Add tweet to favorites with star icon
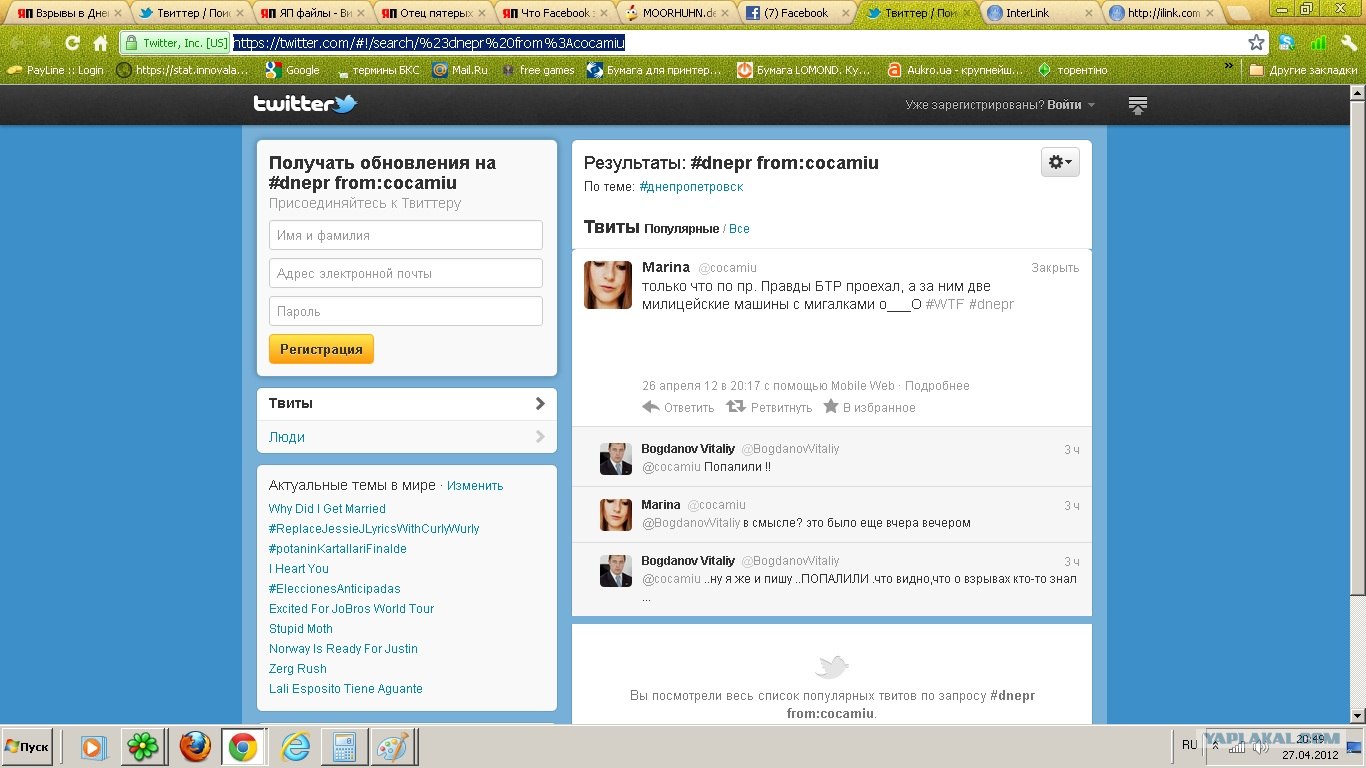1366x768 pixels. point(830,407)
